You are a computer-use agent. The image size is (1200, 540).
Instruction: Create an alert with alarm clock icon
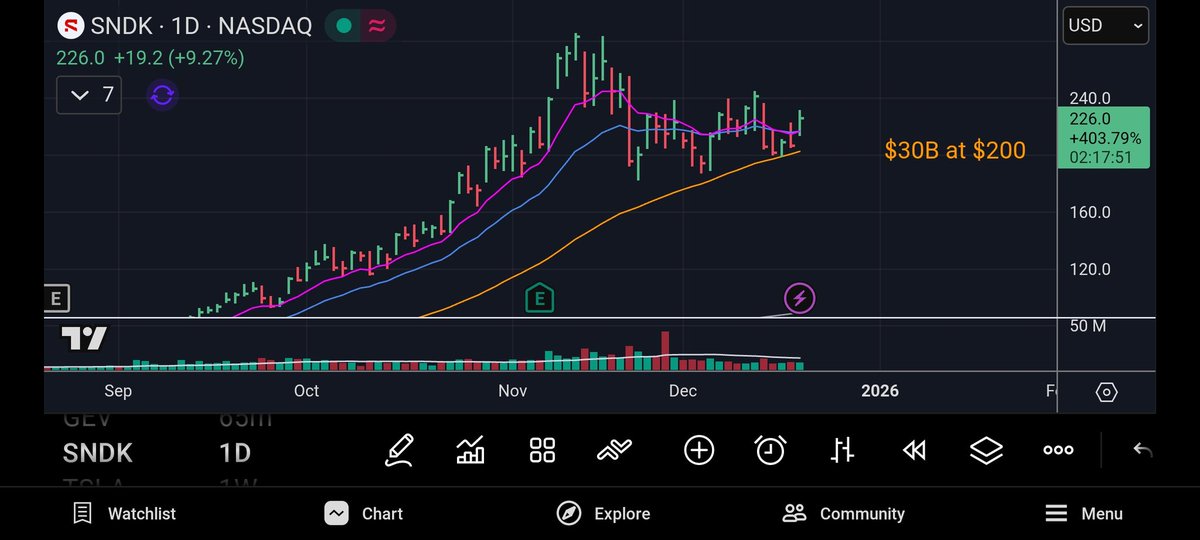(770, 451)
